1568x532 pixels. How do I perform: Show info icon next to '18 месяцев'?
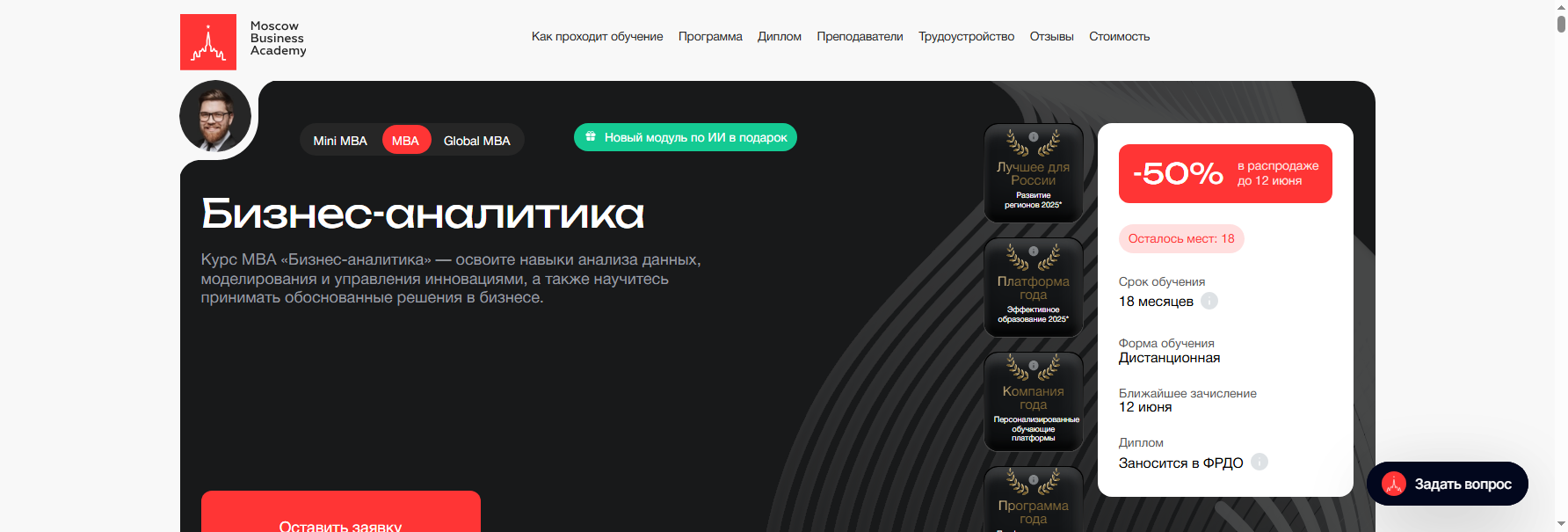1209,301
